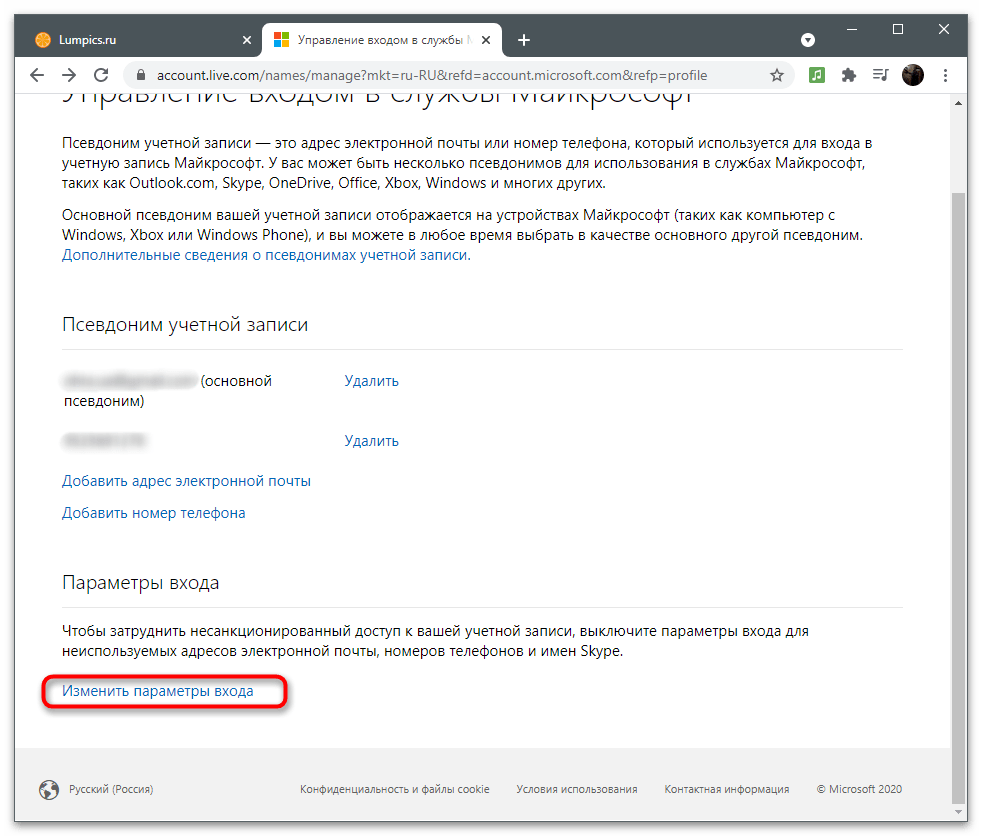Click the Псевдоним учетной записи heading

coord(185,324)
